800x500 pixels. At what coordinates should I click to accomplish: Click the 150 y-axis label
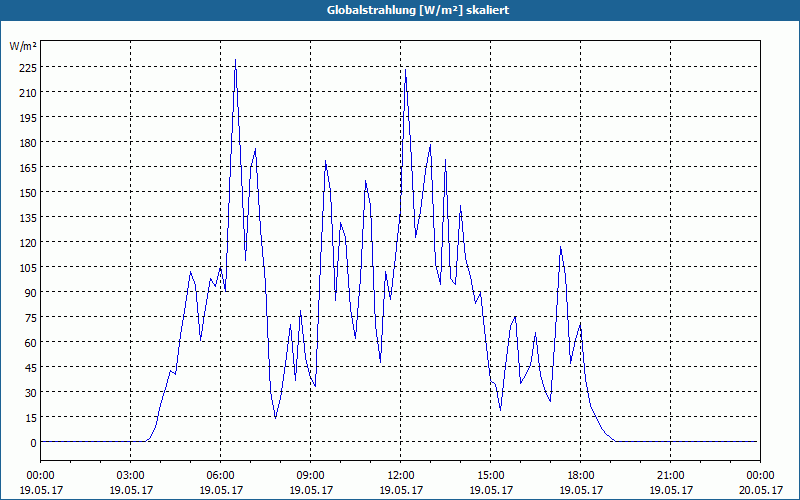(28, 192)
